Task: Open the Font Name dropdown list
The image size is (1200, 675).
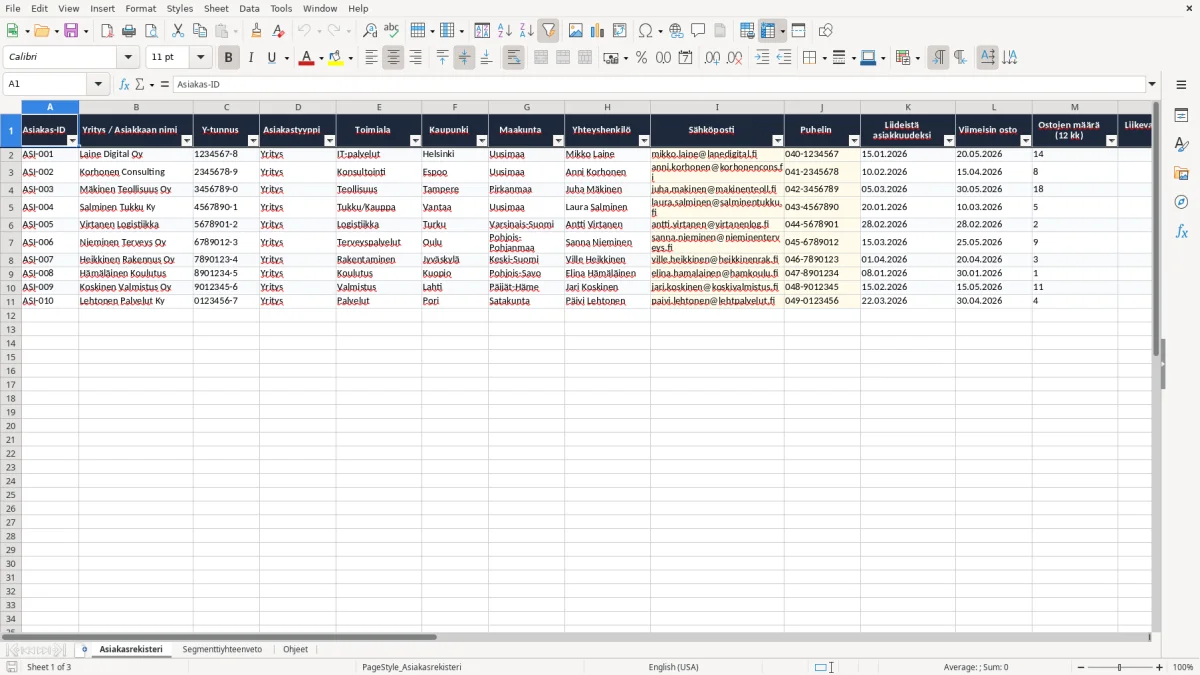Action: coord(128,58)
